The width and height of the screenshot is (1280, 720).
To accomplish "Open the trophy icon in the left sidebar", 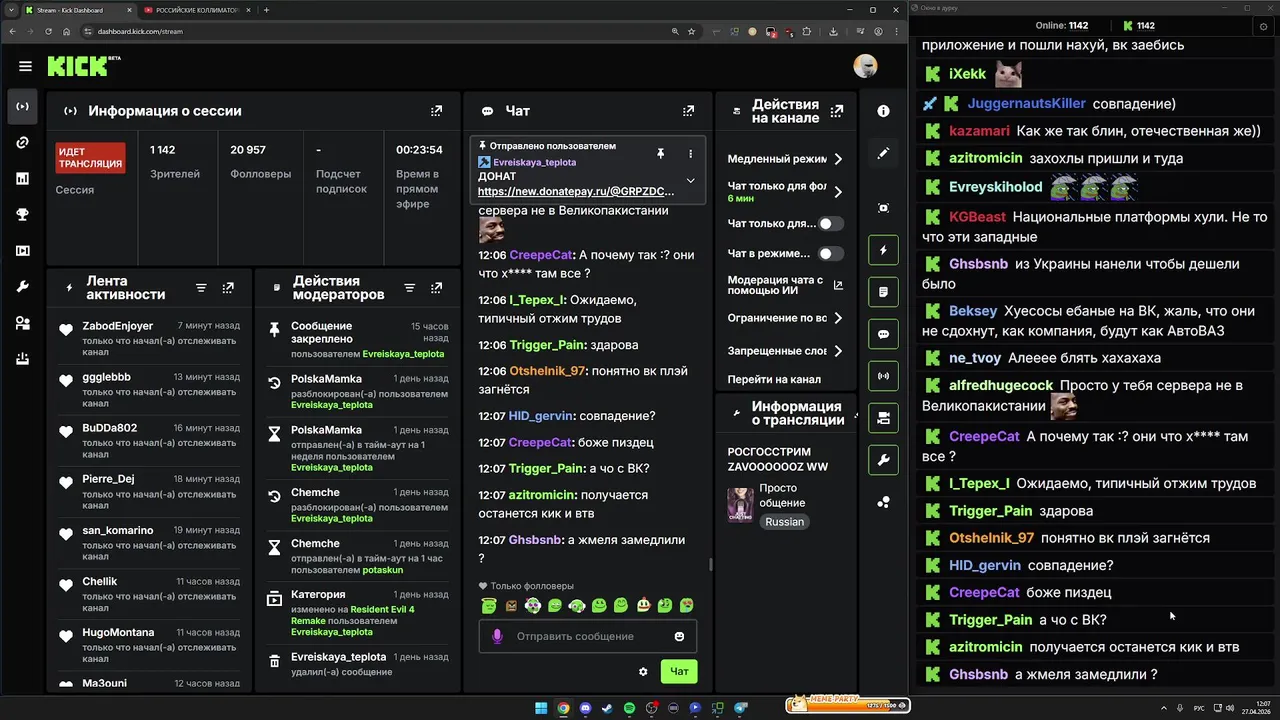I will pos(22,214).
